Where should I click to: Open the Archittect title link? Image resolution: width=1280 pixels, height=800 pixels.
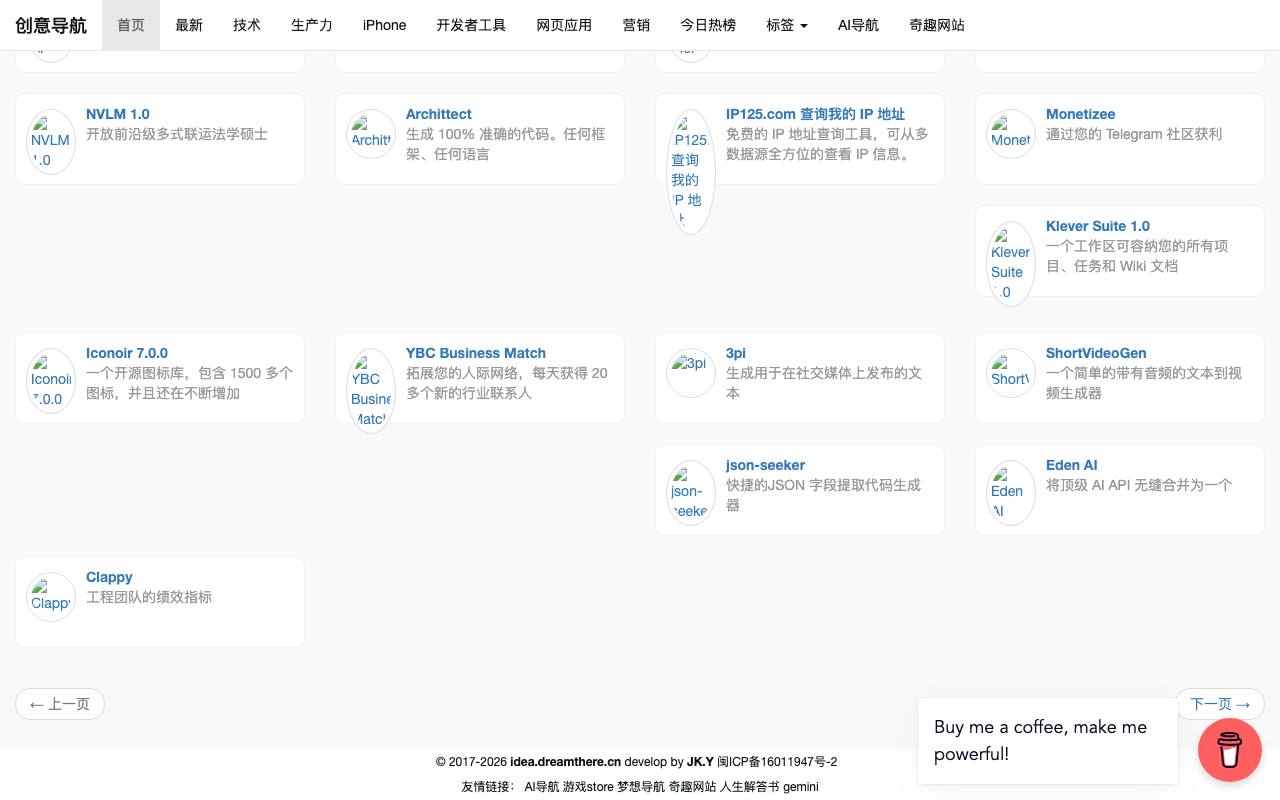(x=439, y=114)
